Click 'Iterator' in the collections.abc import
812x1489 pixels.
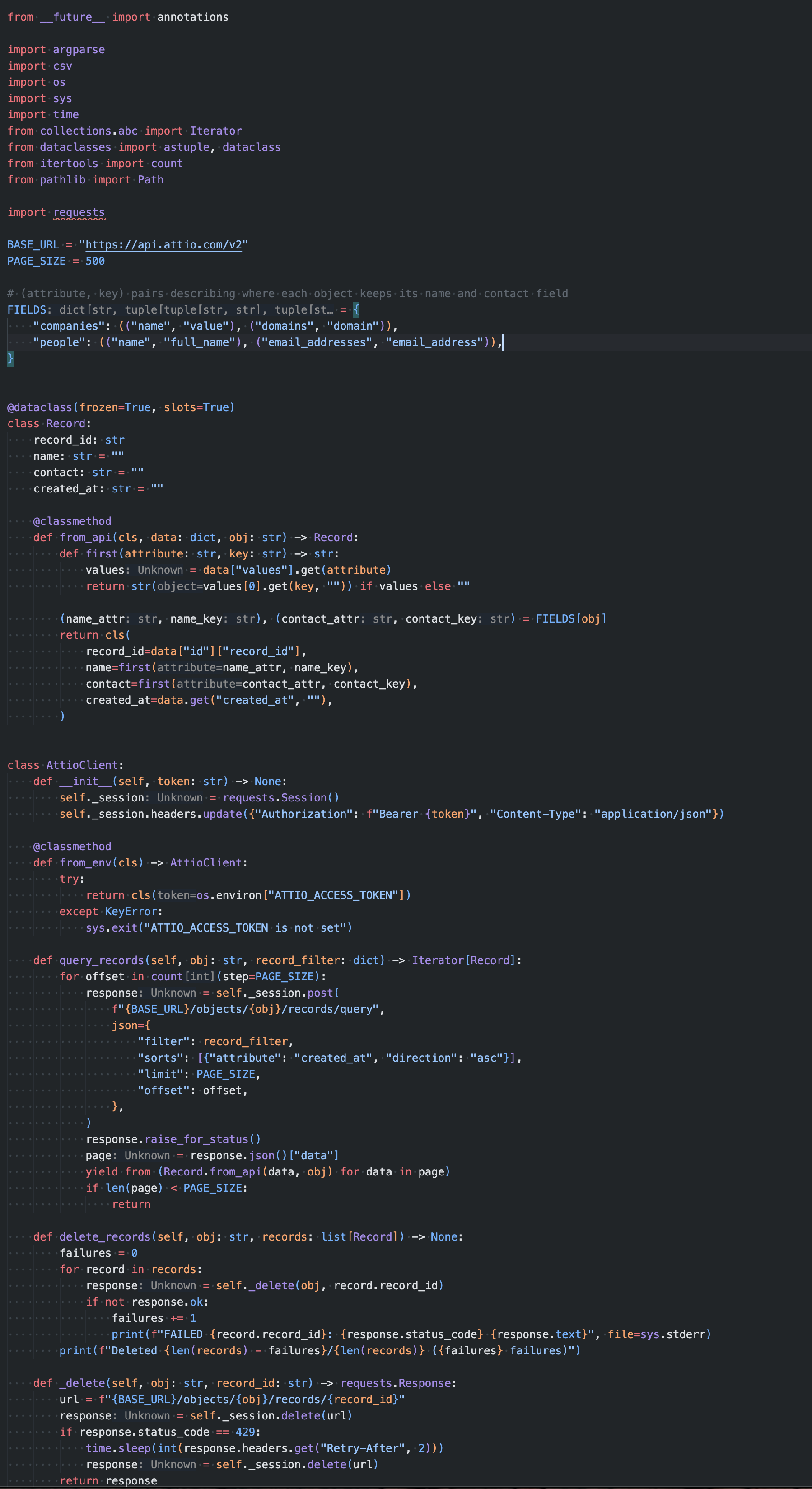(x=216, y=131)
